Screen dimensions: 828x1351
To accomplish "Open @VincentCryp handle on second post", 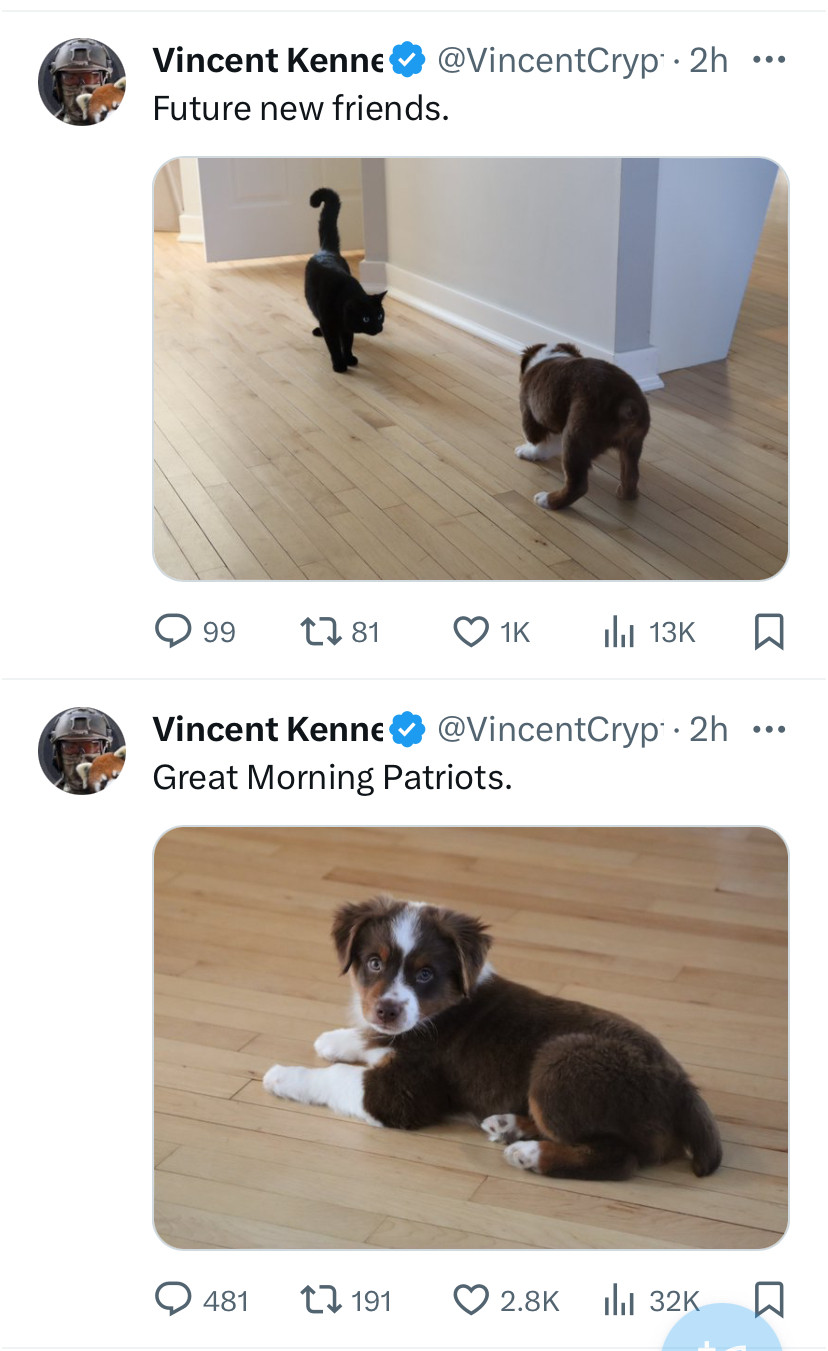I will 550,729.
